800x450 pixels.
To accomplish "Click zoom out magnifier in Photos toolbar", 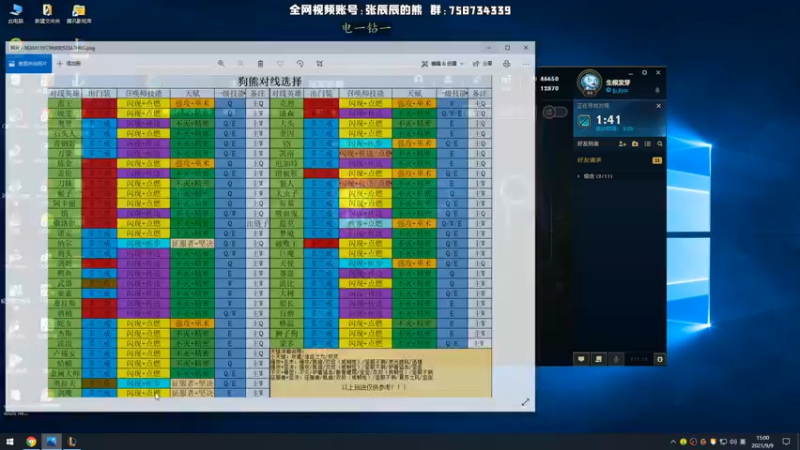I will 240,64.
